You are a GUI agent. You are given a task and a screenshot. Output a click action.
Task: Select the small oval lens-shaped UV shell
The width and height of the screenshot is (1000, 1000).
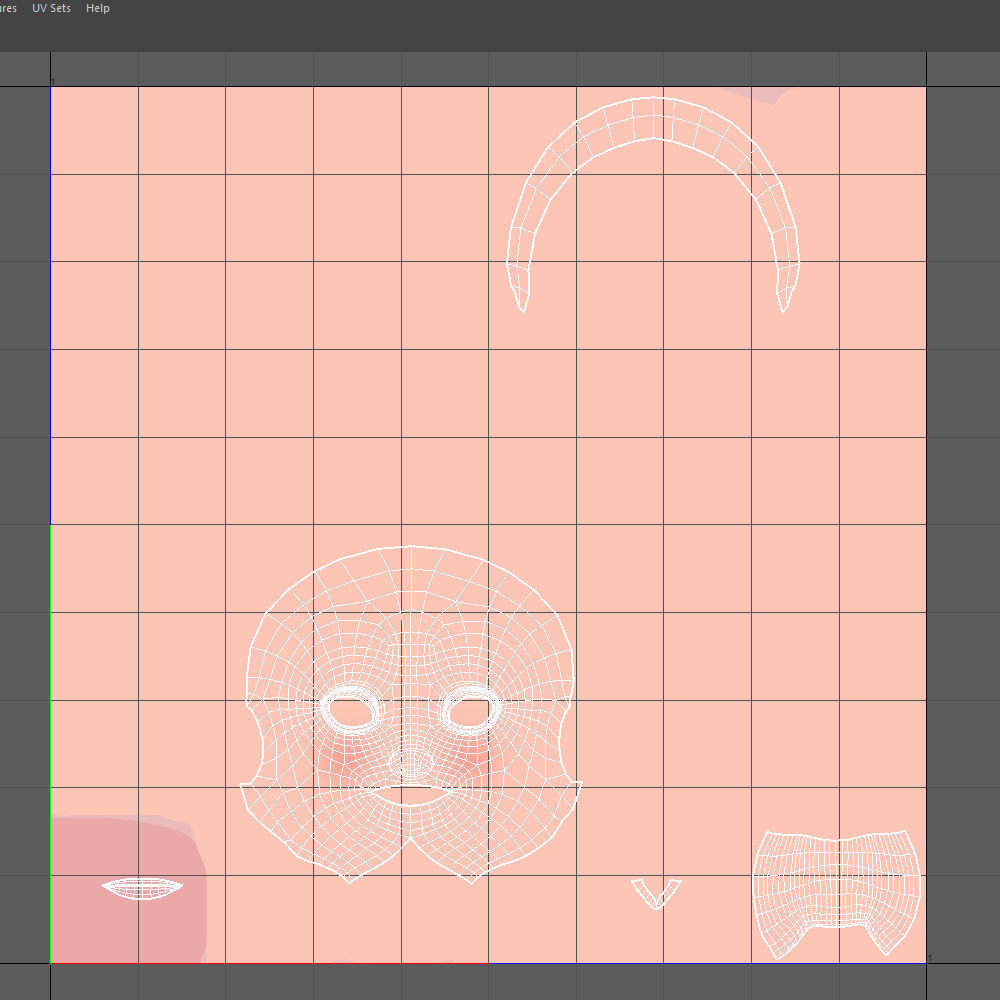point(142,888)
